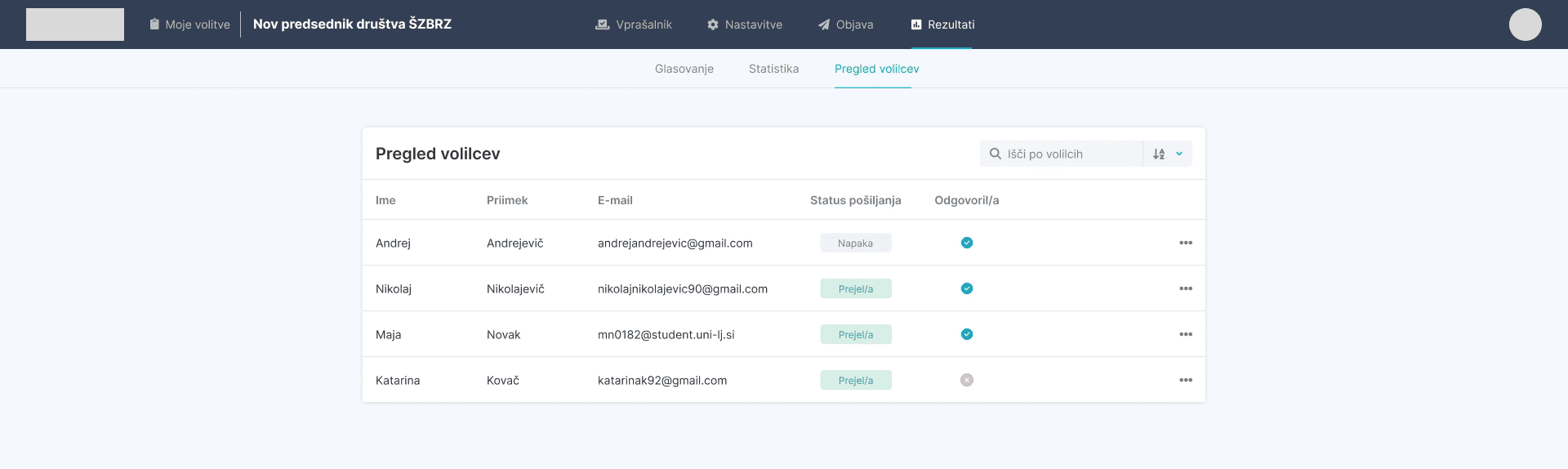
Task: Click Prejel/a badge in Katarina's row
Action: pos(856,380)
